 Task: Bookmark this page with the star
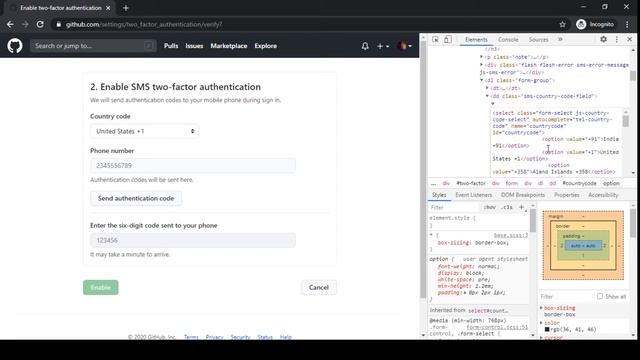(x=562, y=24)
